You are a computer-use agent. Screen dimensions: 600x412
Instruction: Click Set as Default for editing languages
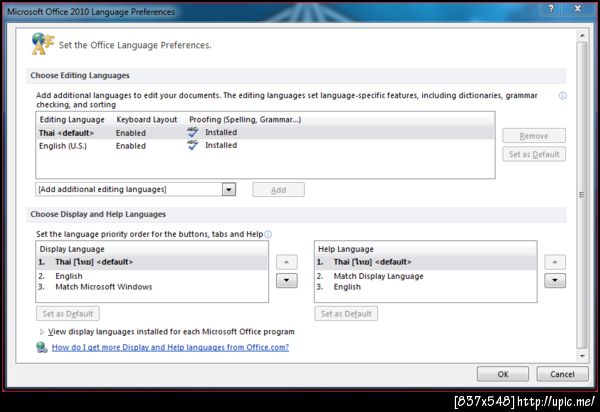(534, 154)
